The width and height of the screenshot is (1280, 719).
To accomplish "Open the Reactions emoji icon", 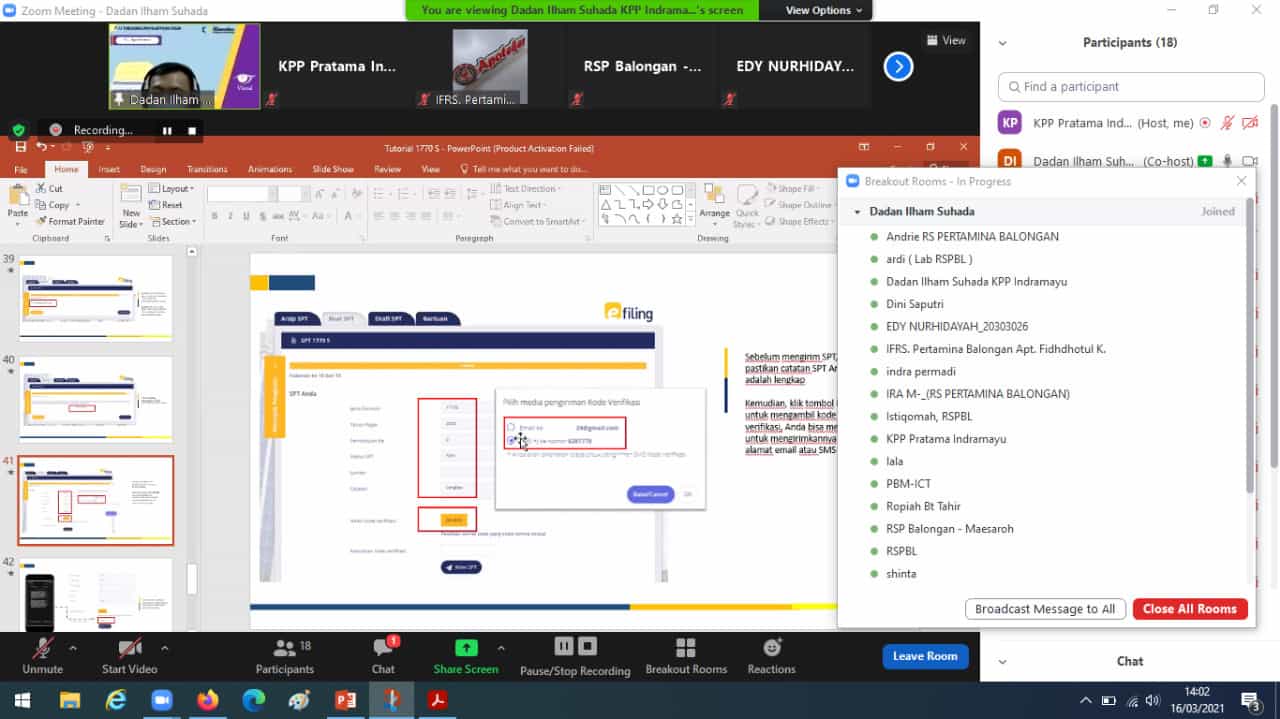I will pyautogui.click(x=771, y=648).
